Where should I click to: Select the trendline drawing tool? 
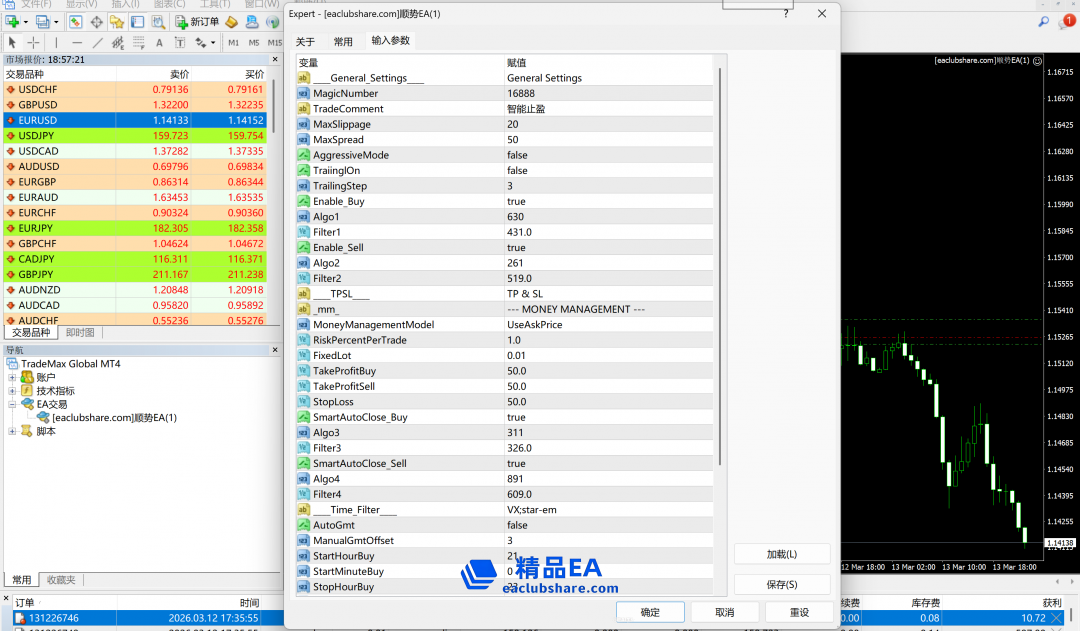97,43
